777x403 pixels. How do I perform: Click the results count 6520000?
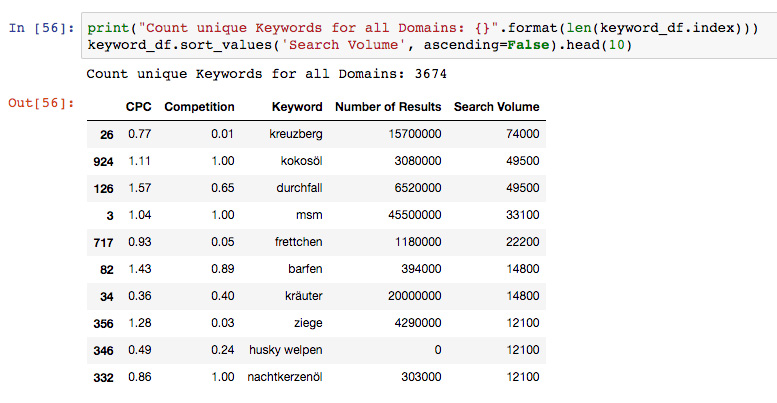418,188
